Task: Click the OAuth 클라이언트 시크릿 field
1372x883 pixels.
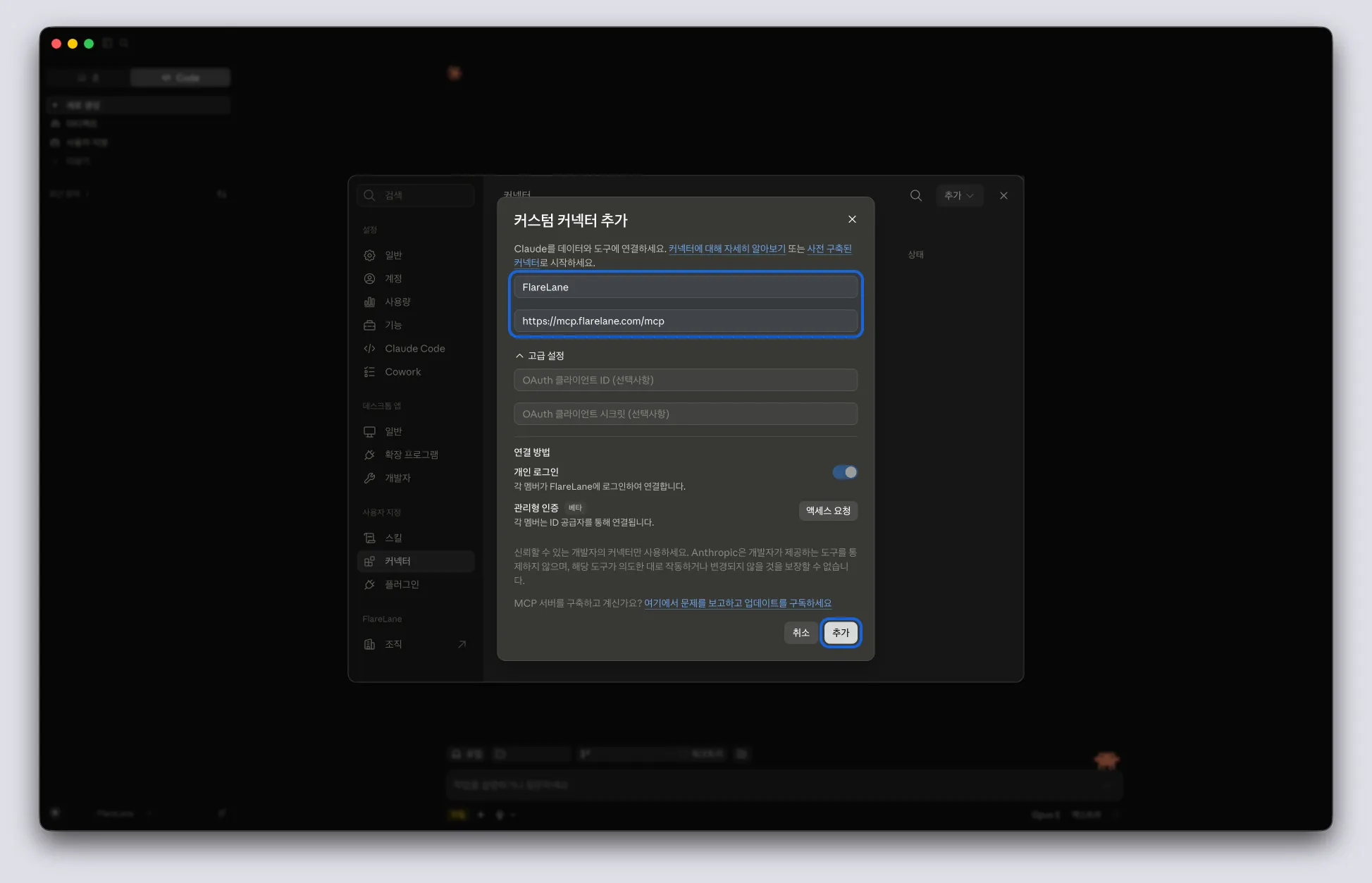Action: point(685,414)
